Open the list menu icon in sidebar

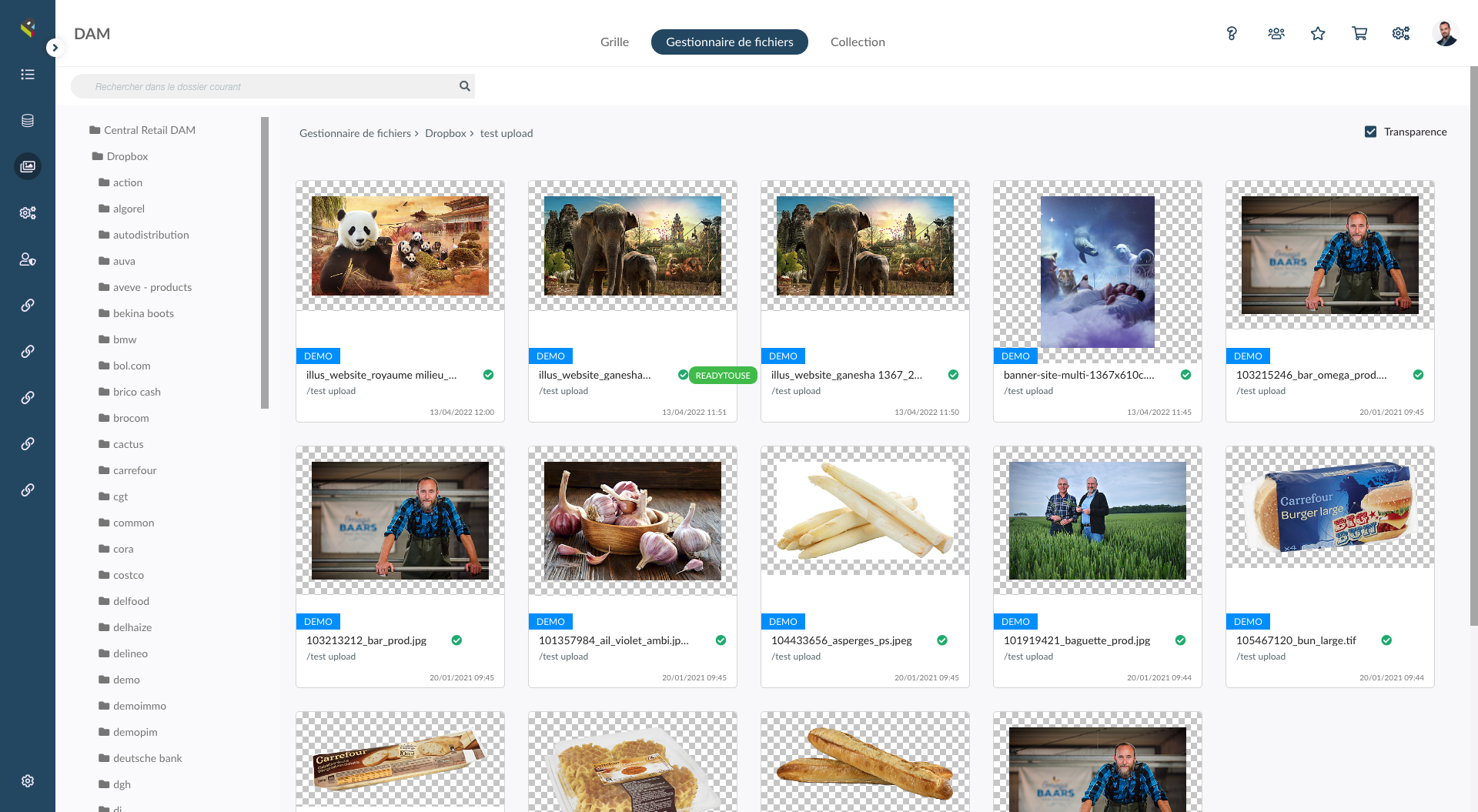pyautogui.click(x=28, y=75)
